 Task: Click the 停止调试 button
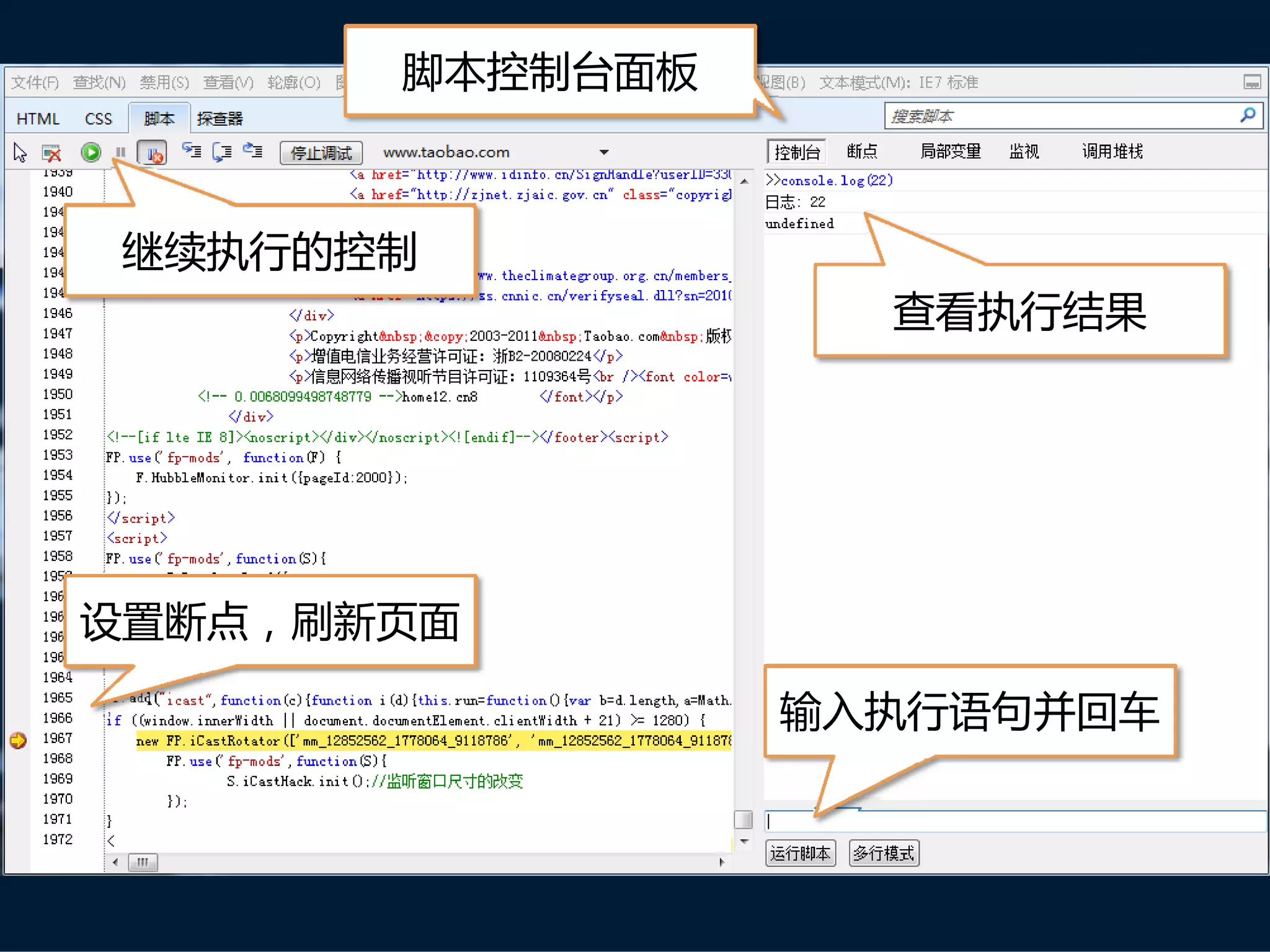point(321,152)
